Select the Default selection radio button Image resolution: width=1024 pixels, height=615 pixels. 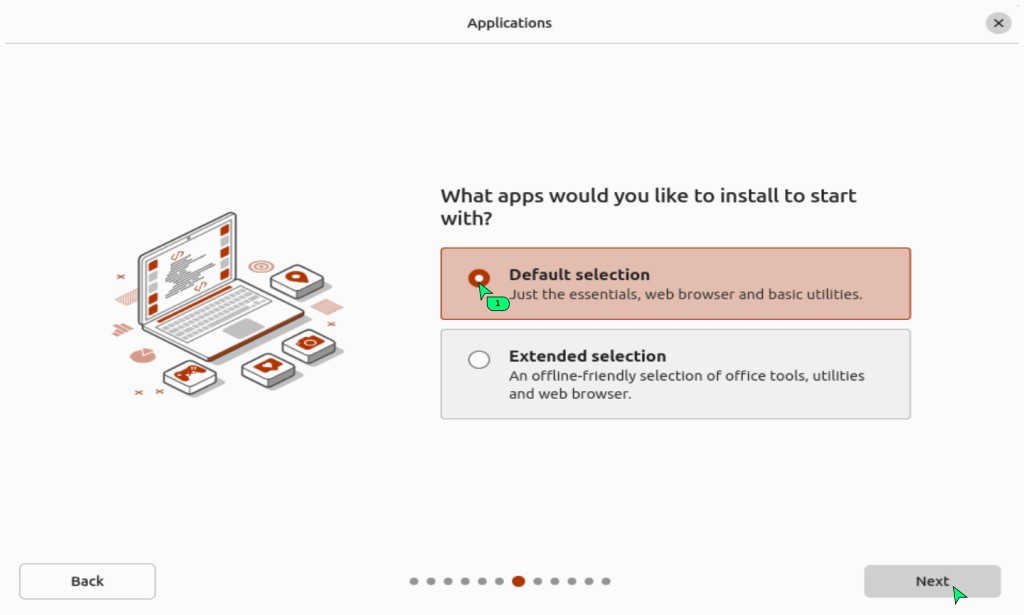[x=479, y=278]
